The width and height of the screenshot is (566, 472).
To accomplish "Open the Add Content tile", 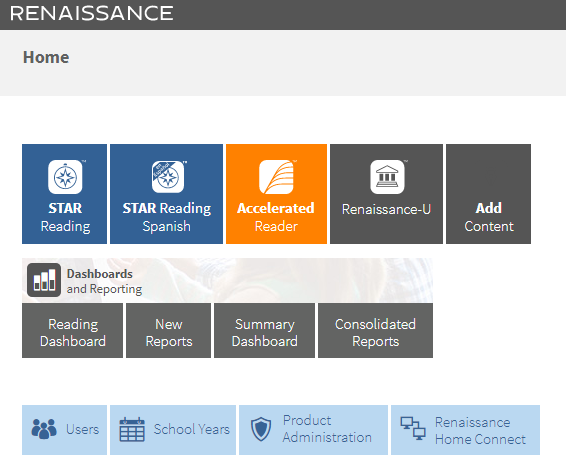I will click(488, 194).
